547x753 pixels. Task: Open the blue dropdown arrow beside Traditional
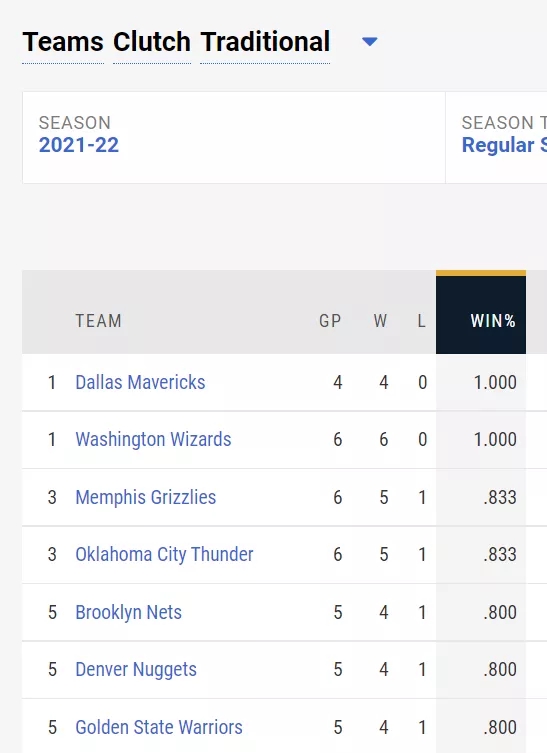(x=369, y=42)
